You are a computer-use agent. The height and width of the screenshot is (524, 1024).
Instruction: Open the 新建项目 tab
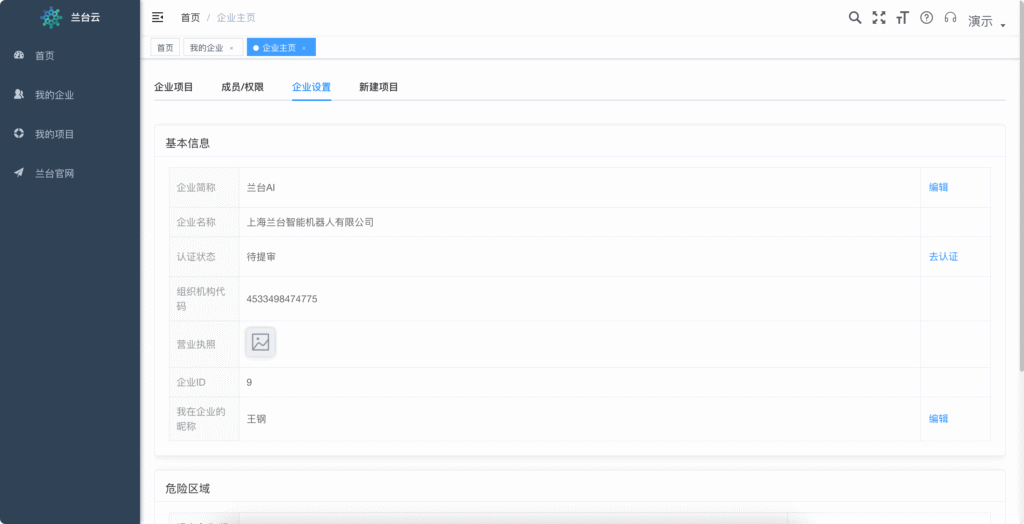point(379,87)
